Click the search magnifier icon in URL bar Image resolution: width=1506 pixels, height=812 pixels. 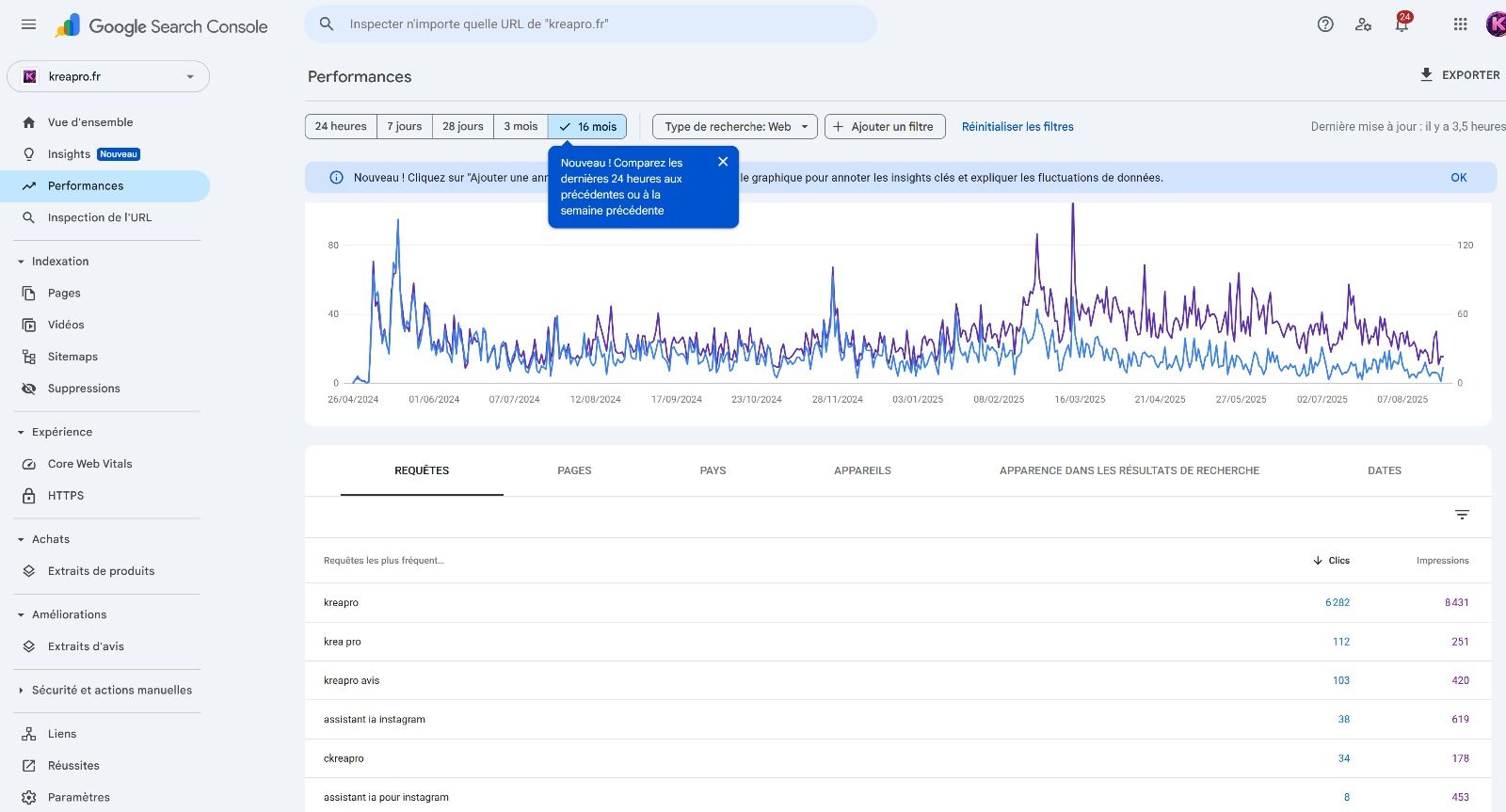(327, 24)
